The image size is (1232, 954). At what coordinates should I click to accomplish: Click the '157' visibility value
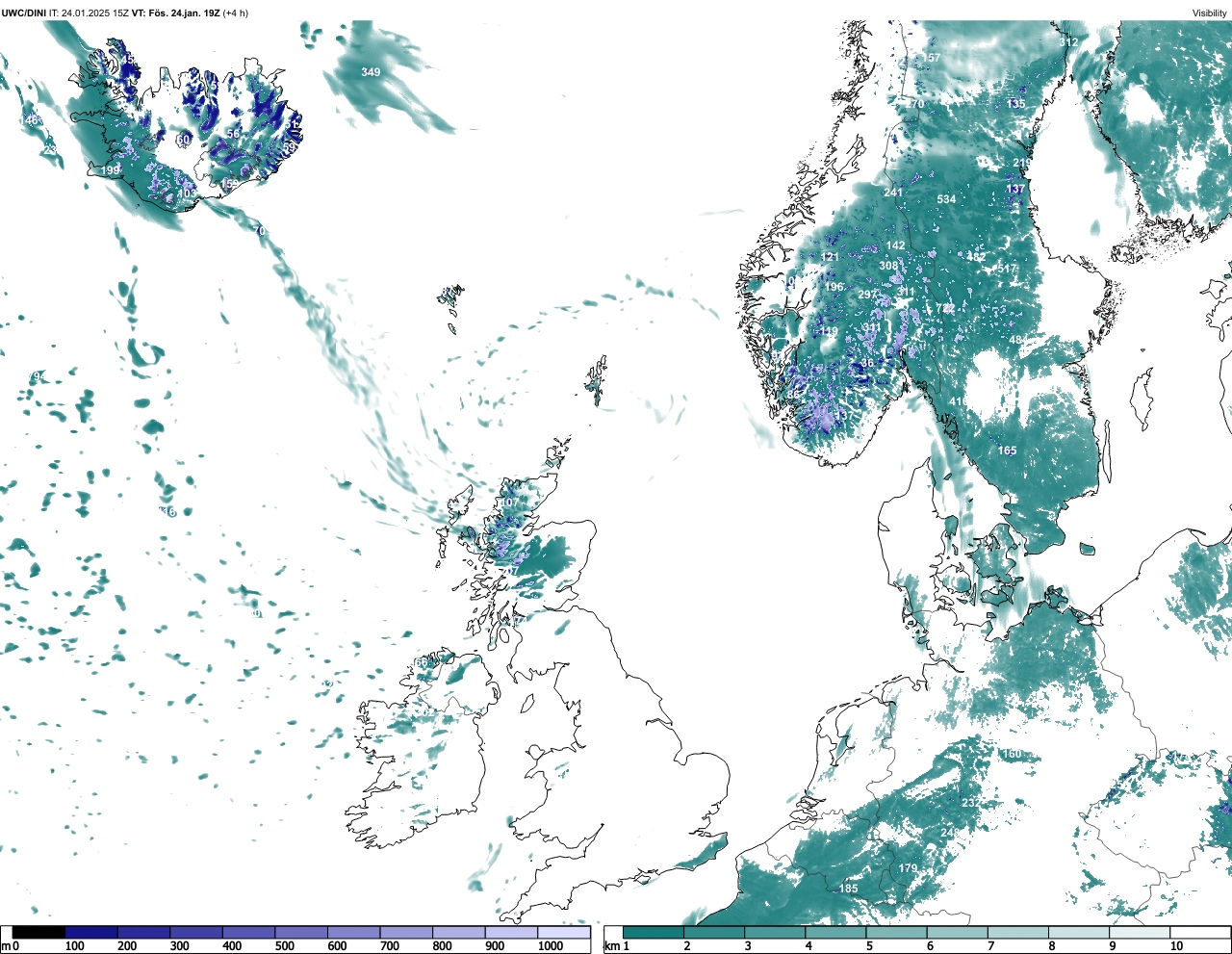(x=931, y=58)
